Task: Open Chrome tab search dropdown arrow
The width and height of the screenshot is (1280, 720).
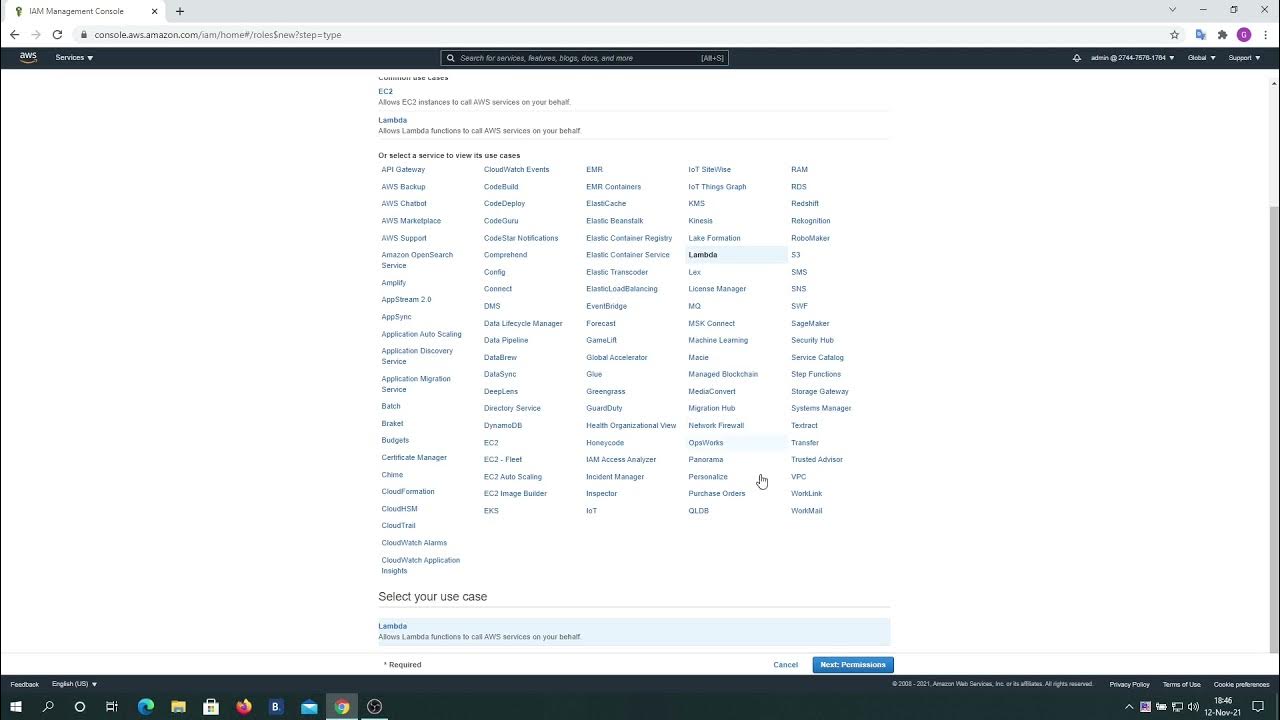Action: [x=1172, y=10]
